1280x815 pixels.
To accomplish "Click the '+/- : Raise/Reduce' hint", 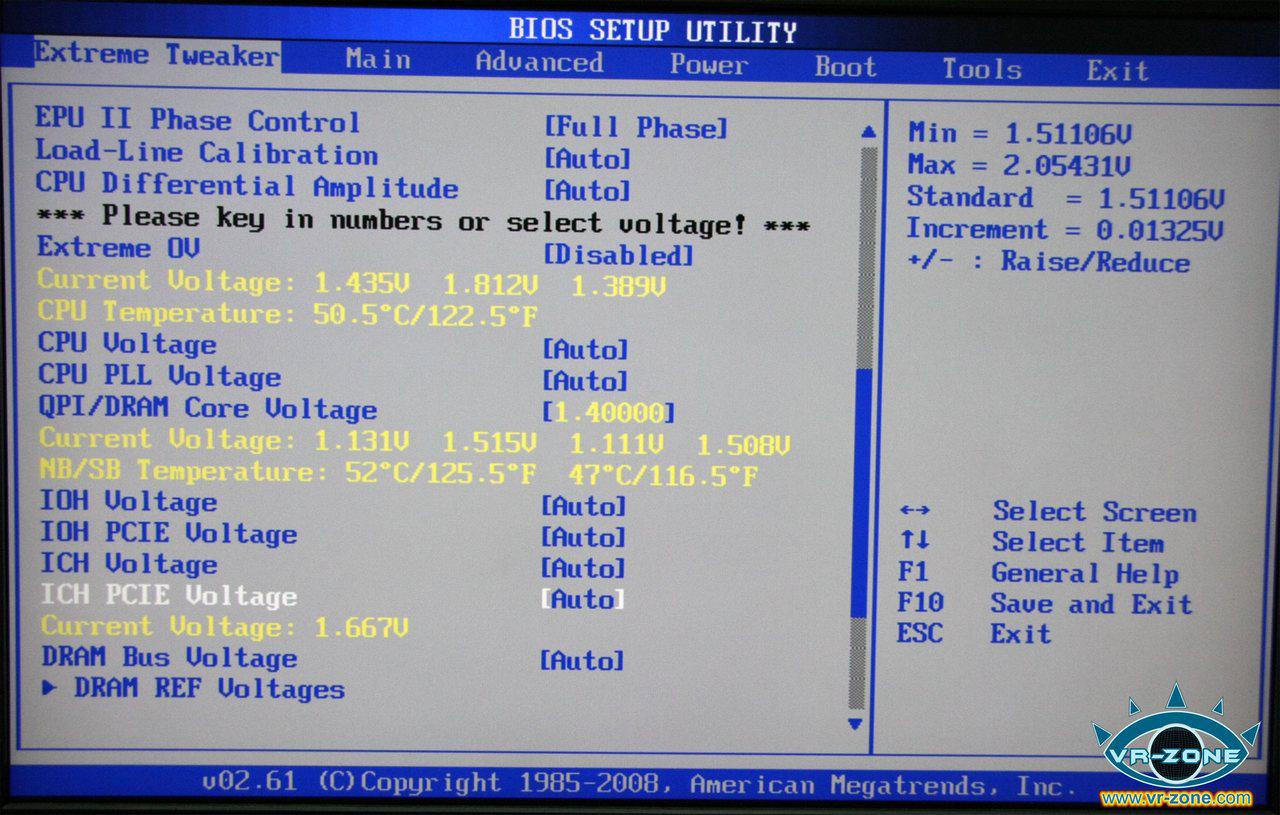I will 1048,262.
